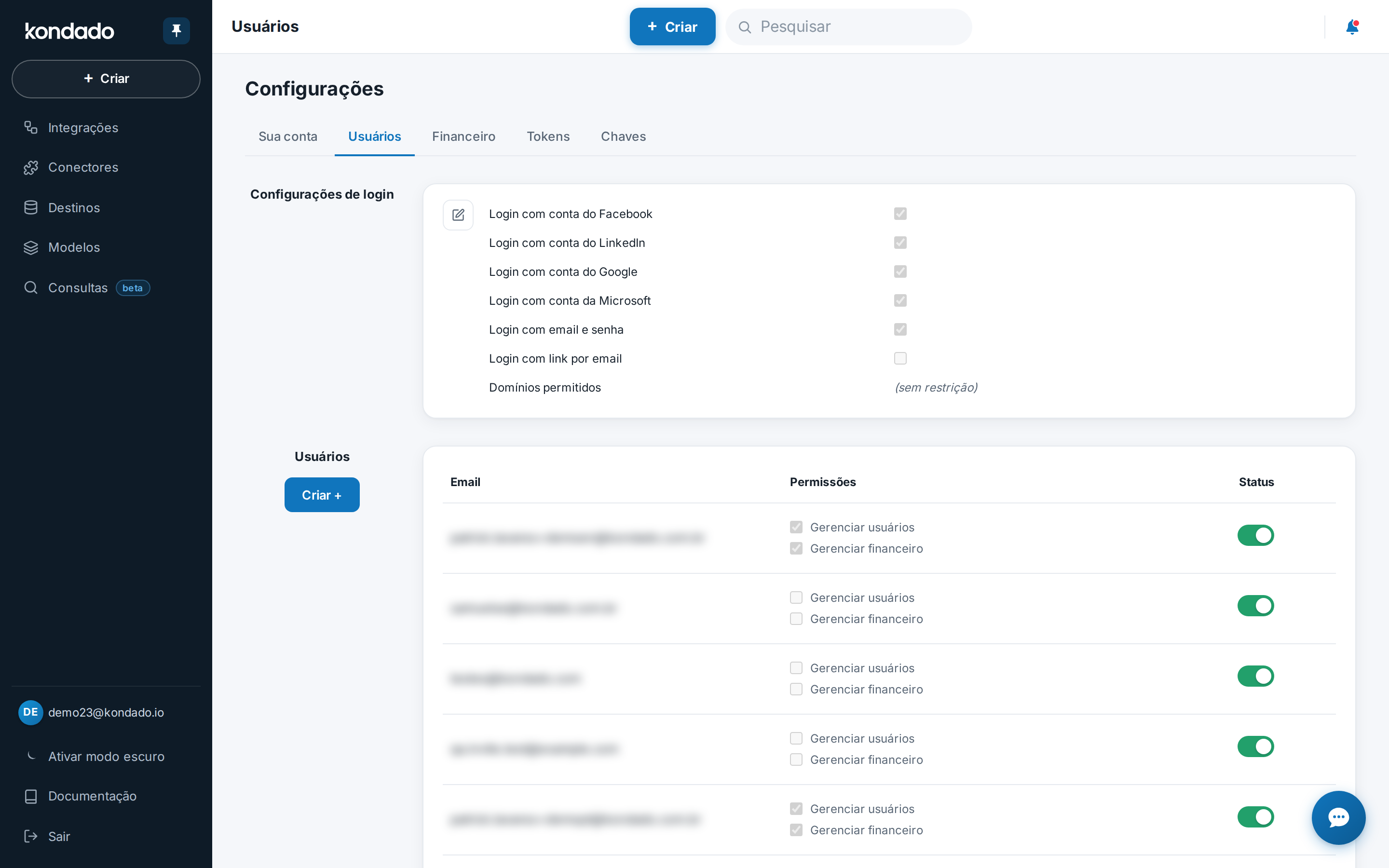Go to Destinos via database icon

point(31,208)
